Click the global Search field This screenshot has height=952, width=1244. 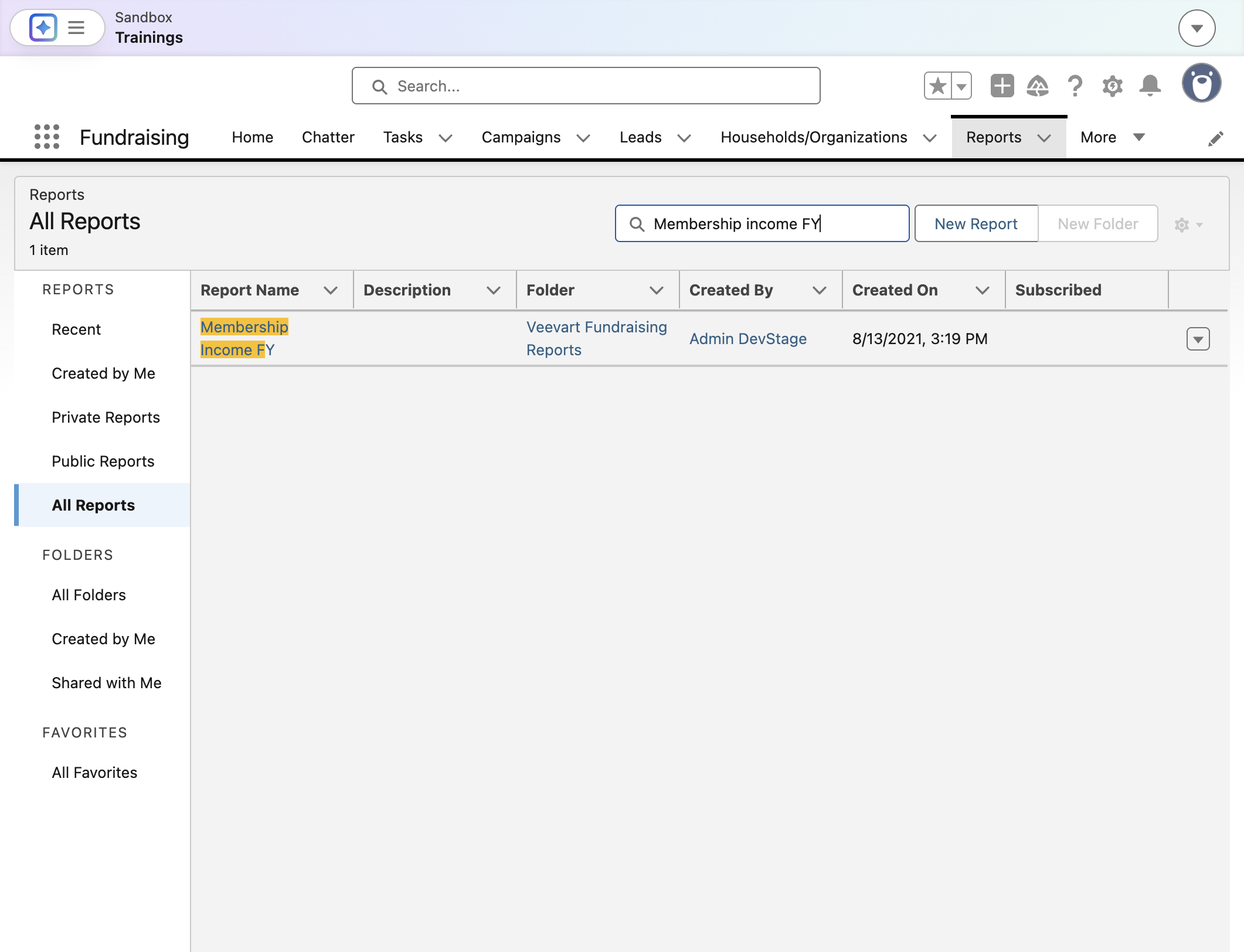(x=586, y=86)
